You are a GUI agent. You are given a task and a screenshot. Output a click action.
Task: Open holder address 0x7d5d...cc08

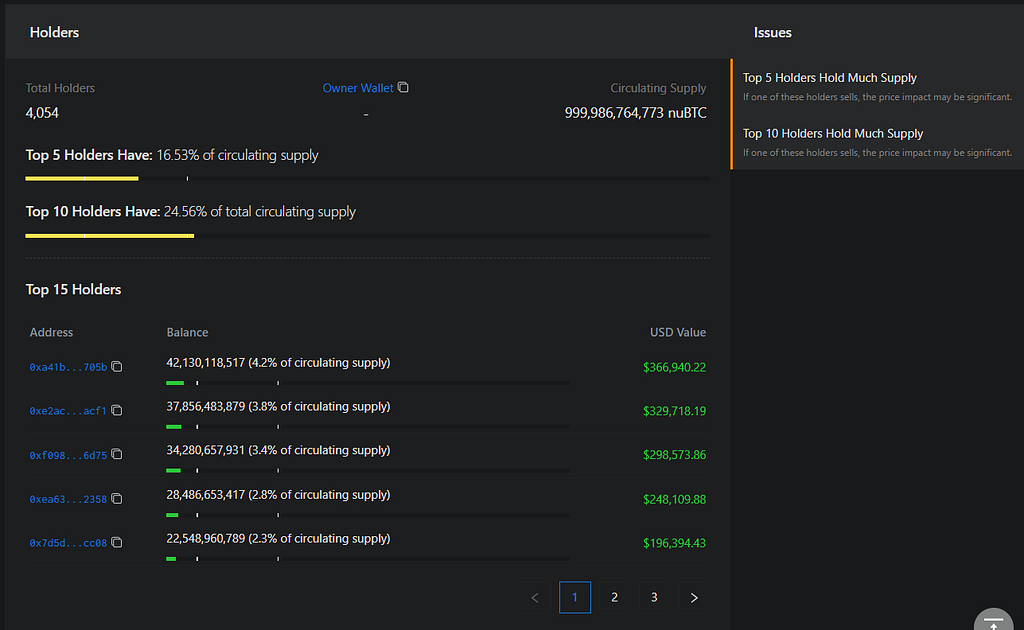(68, 543)
